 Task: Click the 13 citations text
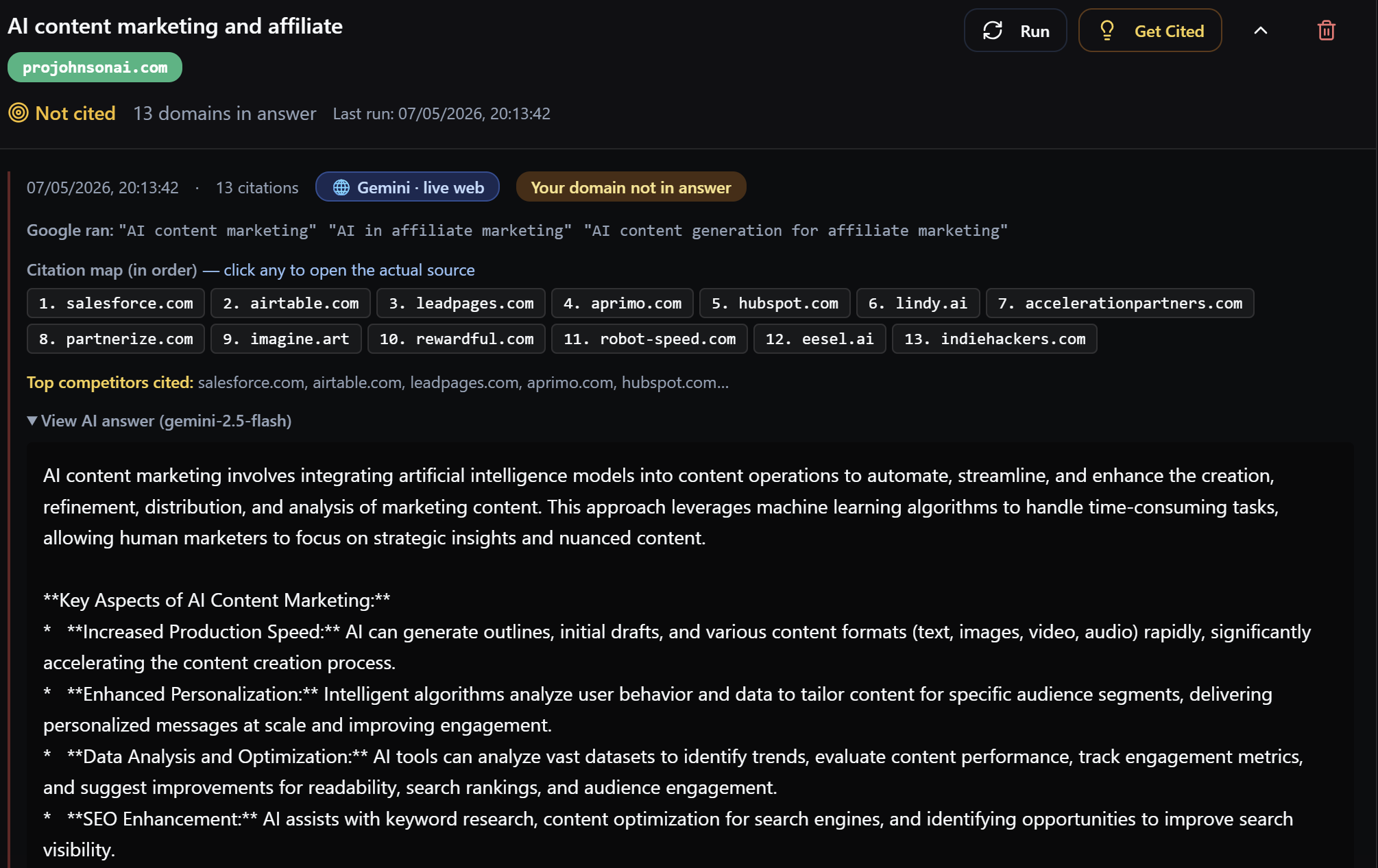257,188
